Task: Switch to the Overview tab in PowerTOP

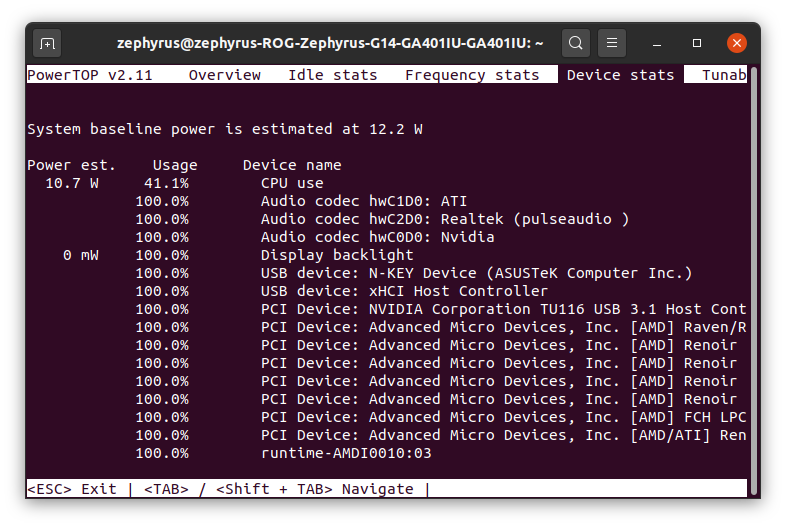Action: click(x=224, y=75)
